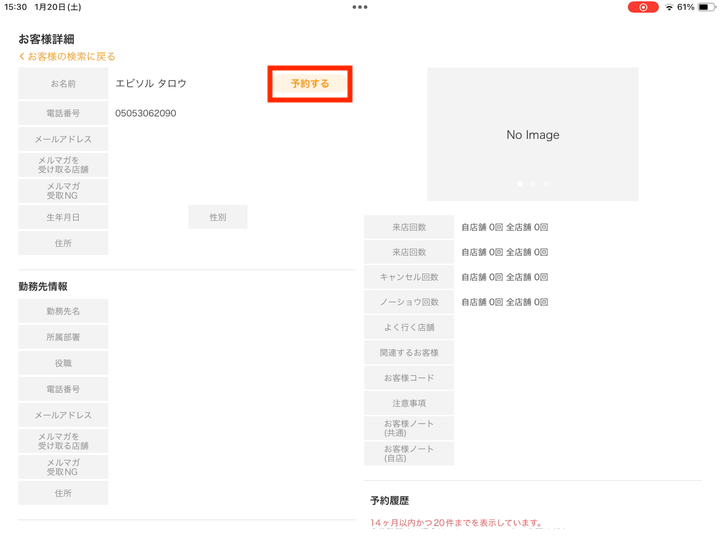The width and height of the screenshot is (720, 540).
Task: Select the ノーショウ回数 label cell
Action: (x=409, y=302)
